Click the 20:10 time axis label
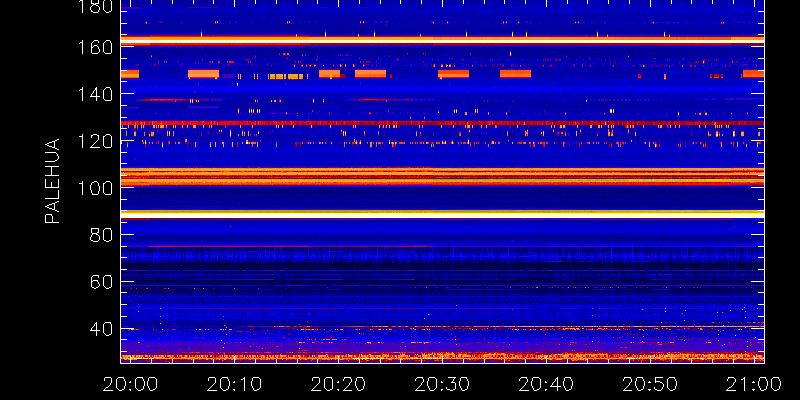This screenshot has width=800, height=400. [235, 384]
